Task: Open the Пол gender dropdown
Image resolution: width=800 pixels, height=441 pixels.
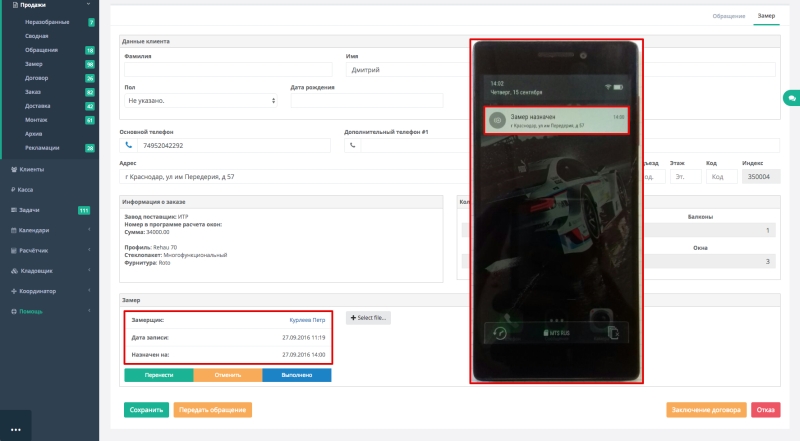Action: coord(201,101)
